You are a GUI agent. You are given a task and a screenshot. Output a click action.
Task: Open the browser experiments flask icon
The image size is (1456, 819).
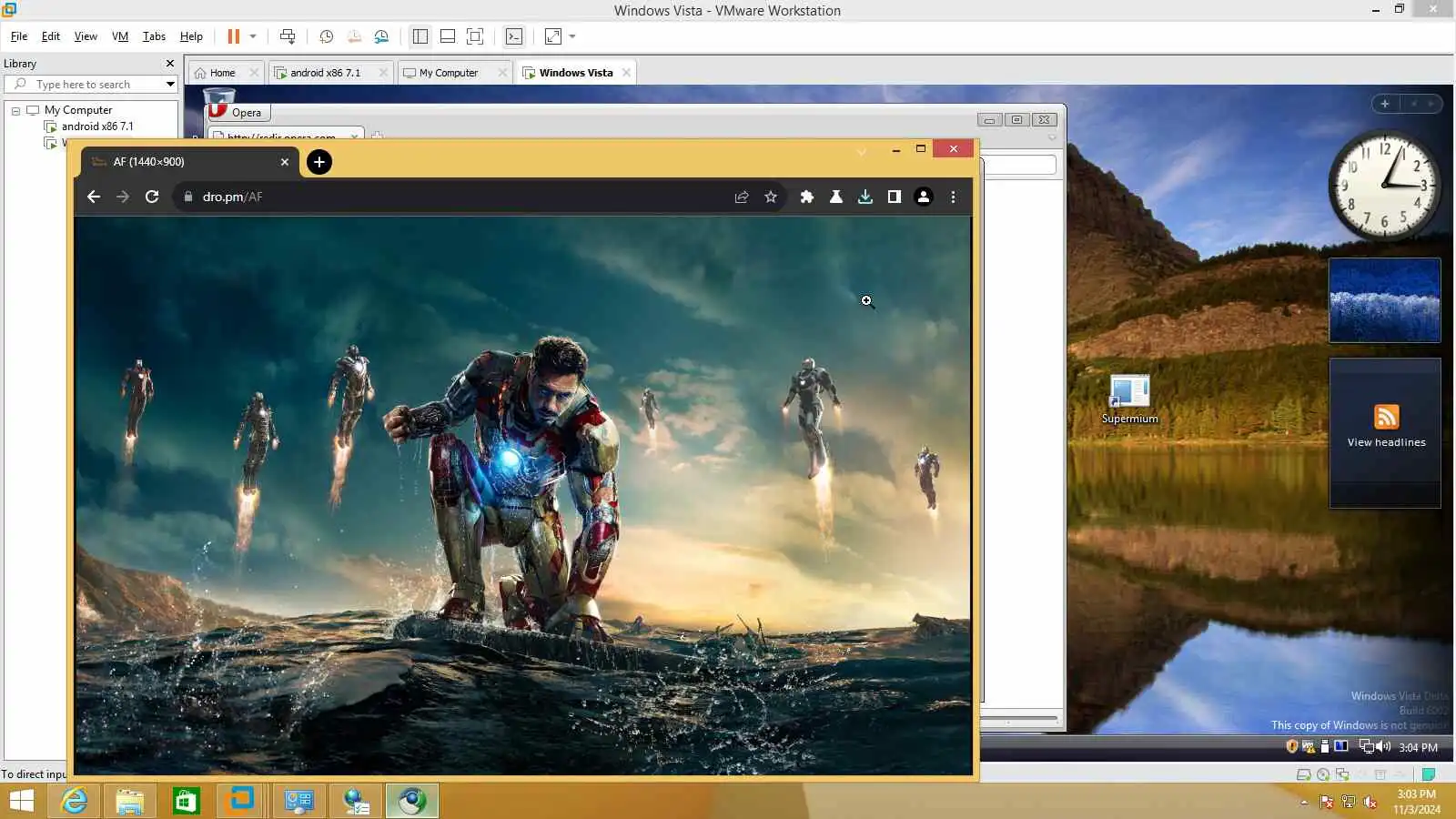pyautogui.click(x=835, y=197)
